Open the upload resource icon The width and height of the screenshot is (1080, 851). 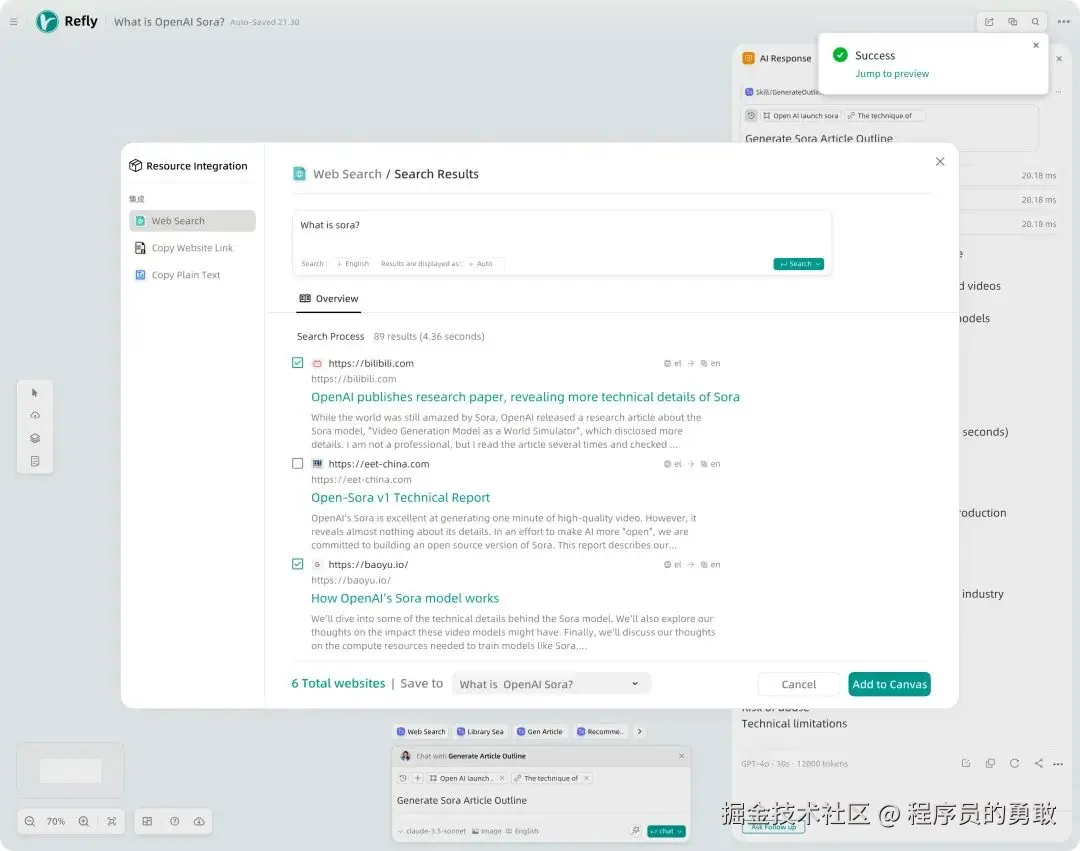tap(35, 415)
